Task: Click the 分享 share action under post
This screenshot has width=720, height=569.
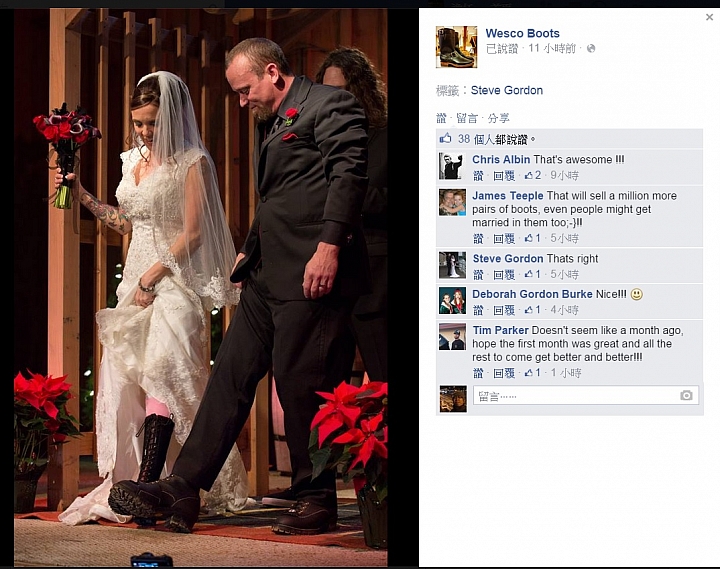Action: (498, 118)
